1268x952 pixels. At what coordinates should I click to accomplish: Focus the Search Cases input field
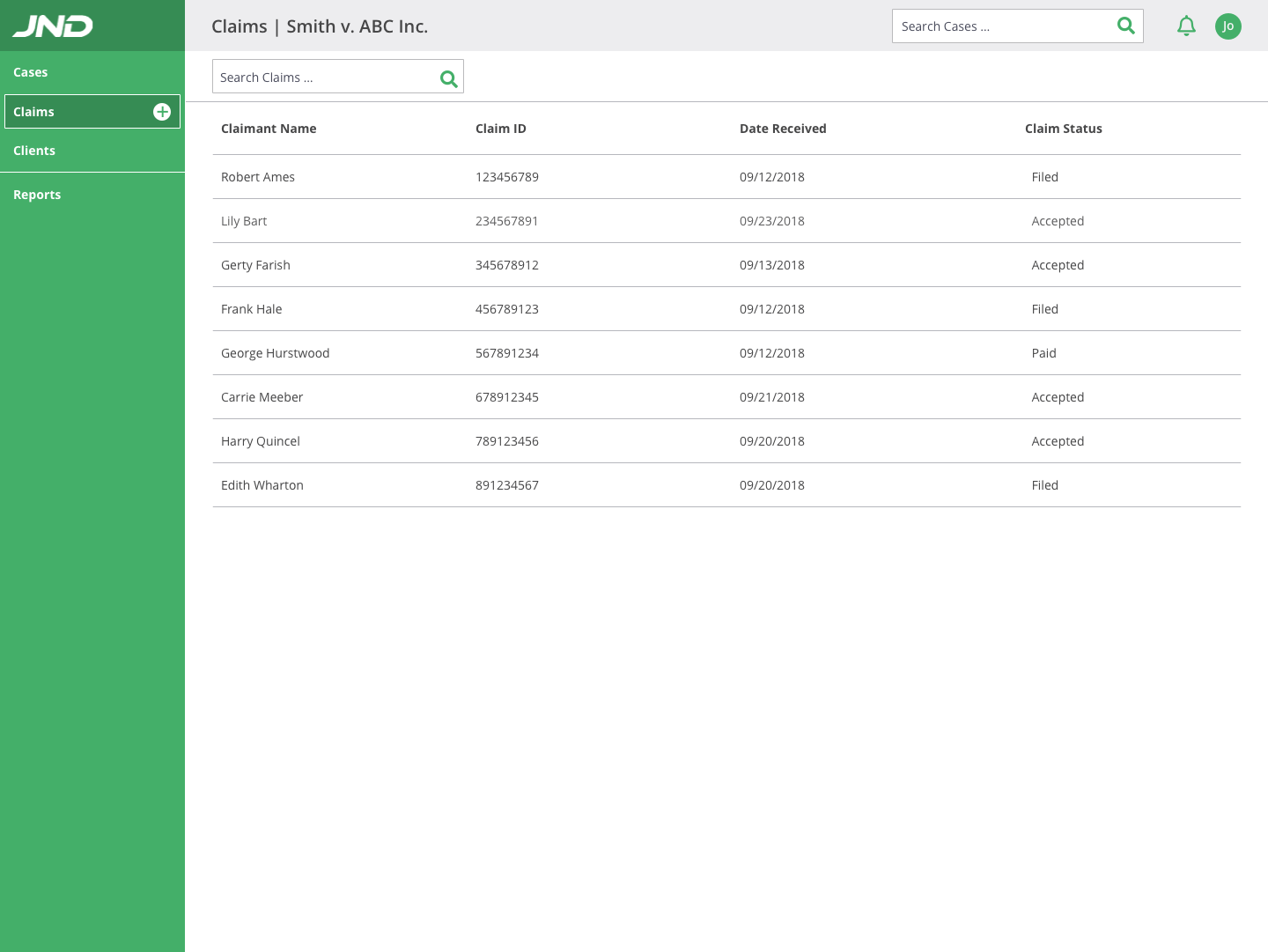click(999, 26)
